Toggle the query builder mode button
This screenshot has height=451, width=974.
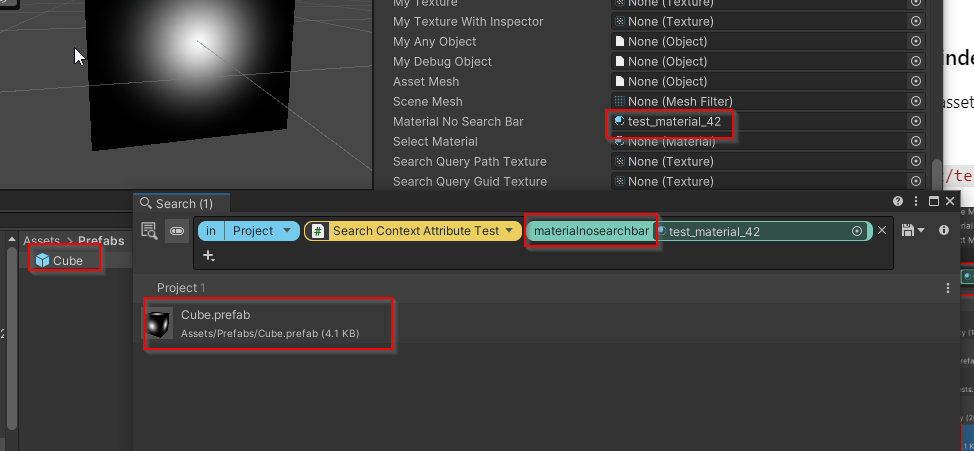click(176, 231)
